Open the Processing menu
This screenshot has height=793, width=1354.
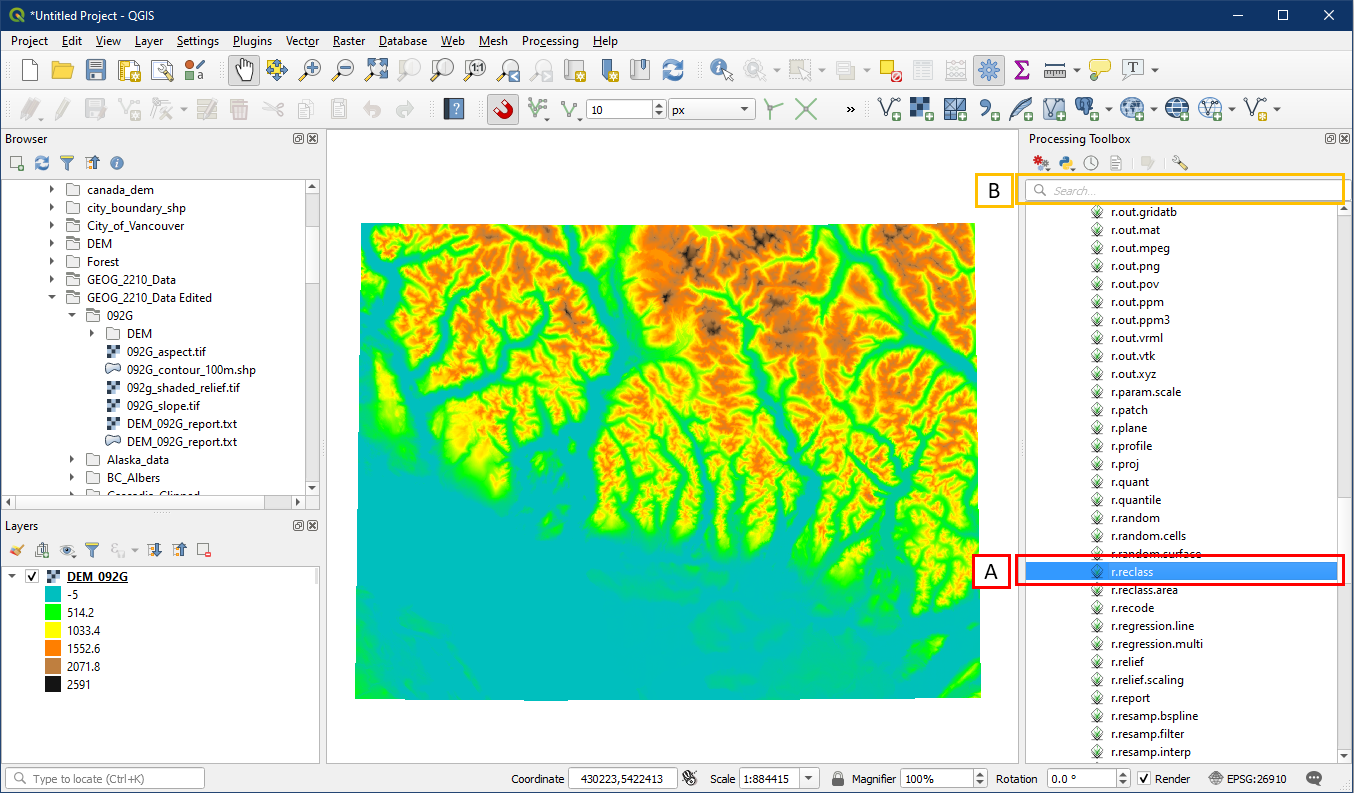click(x=550, y=41)
